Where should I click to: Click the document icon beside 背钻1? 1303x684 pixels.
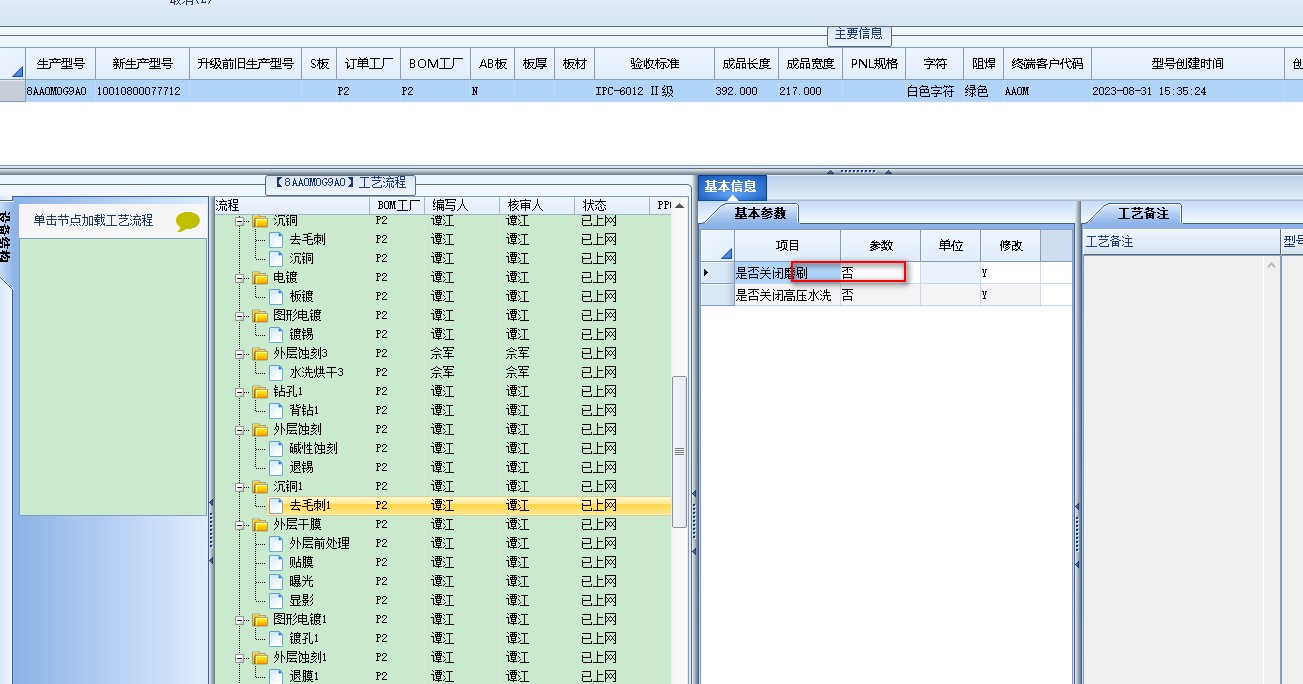276,411
